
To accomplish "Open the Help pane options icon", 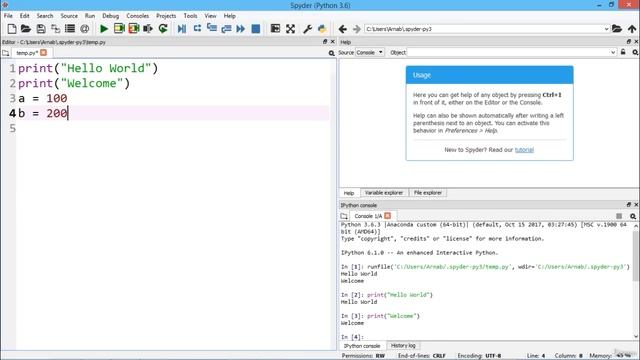I will 635,52.
